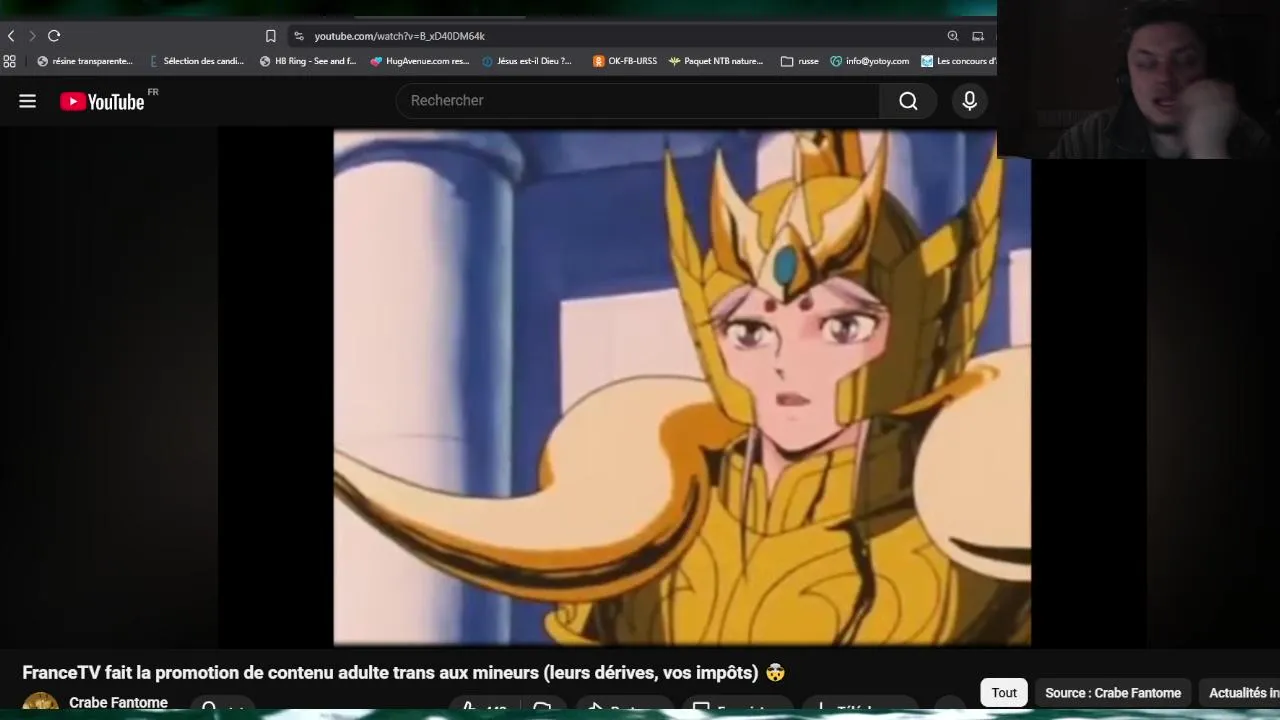Open the 'Les concours d'...' bookmark

tap(959, 61)
